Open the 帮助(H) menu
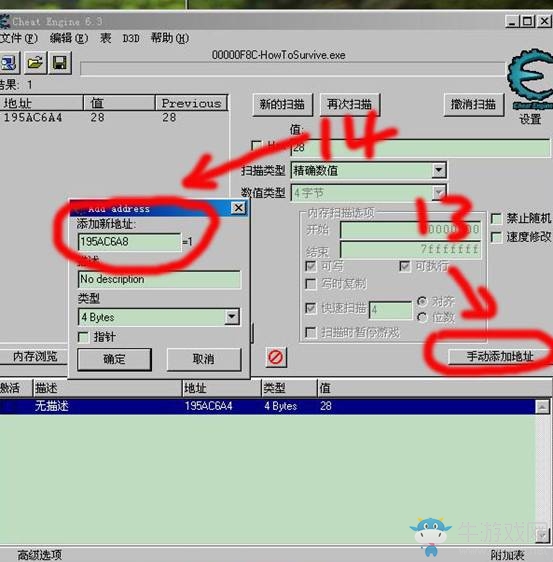The image size is (553, 562). tap(170, 38)
